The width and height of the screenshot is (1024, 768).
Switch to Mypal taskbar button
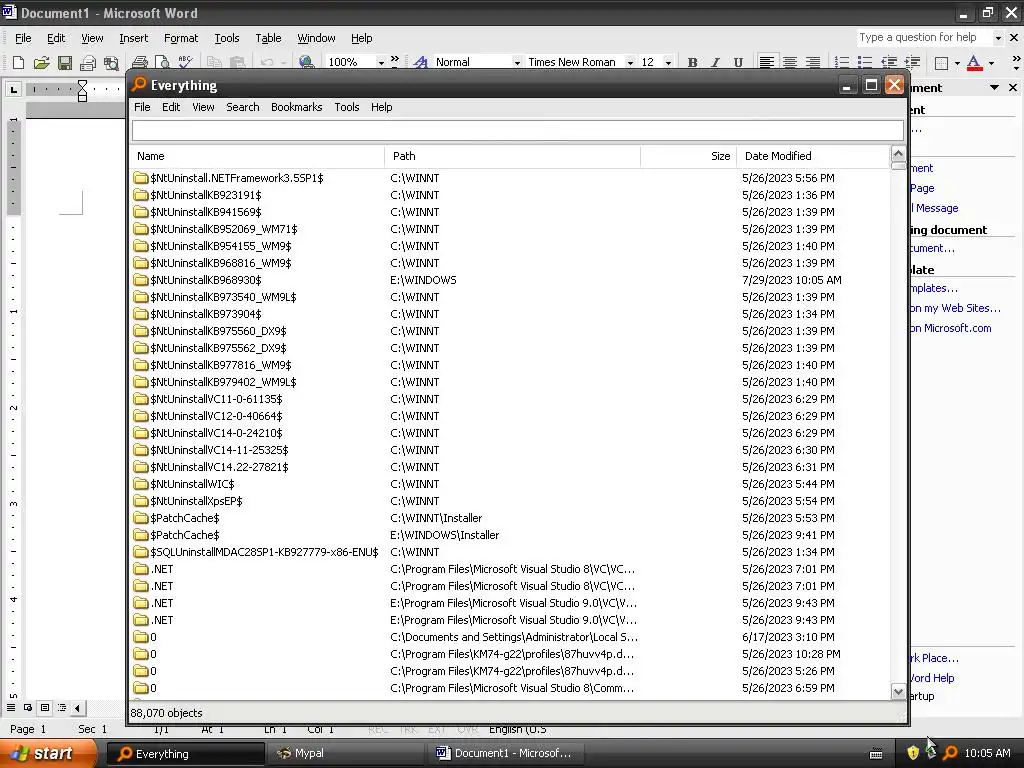(344, 754)
